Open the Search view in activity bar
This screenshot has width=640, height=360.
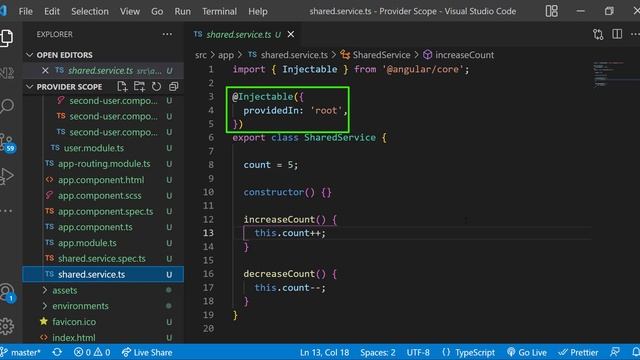point(7,106)
